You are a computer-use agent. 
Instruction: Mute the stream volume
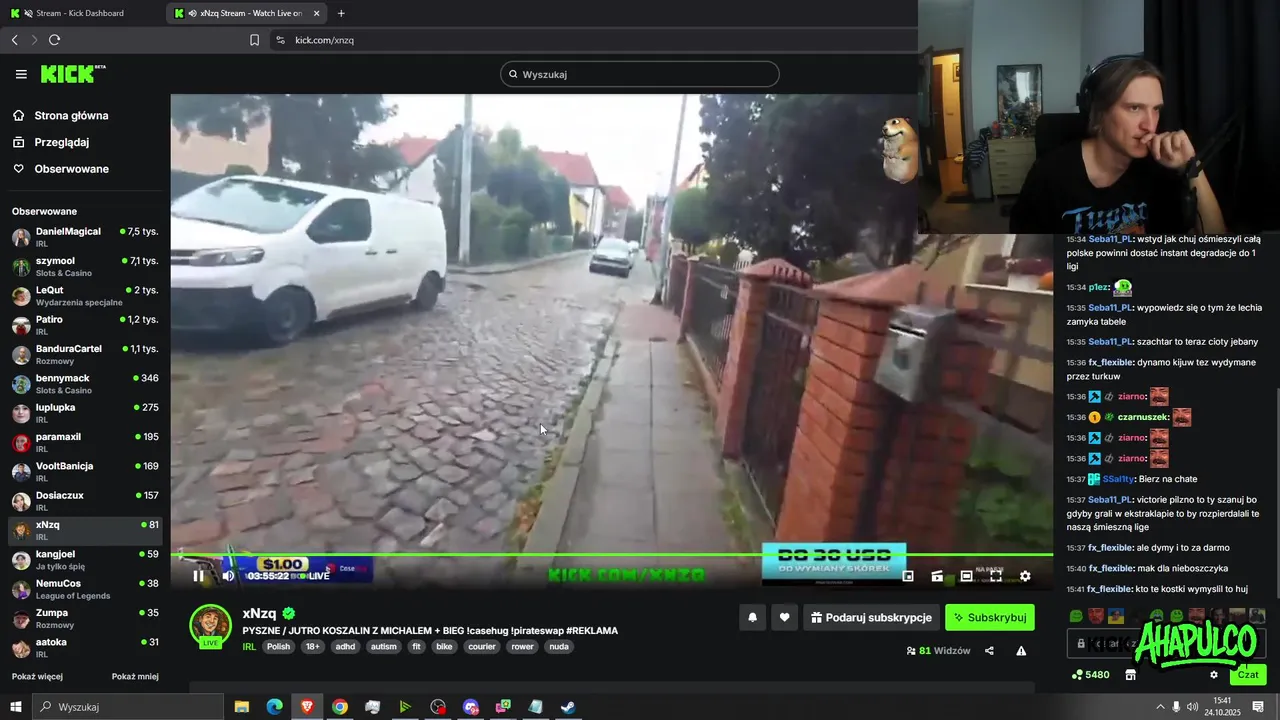228,575
